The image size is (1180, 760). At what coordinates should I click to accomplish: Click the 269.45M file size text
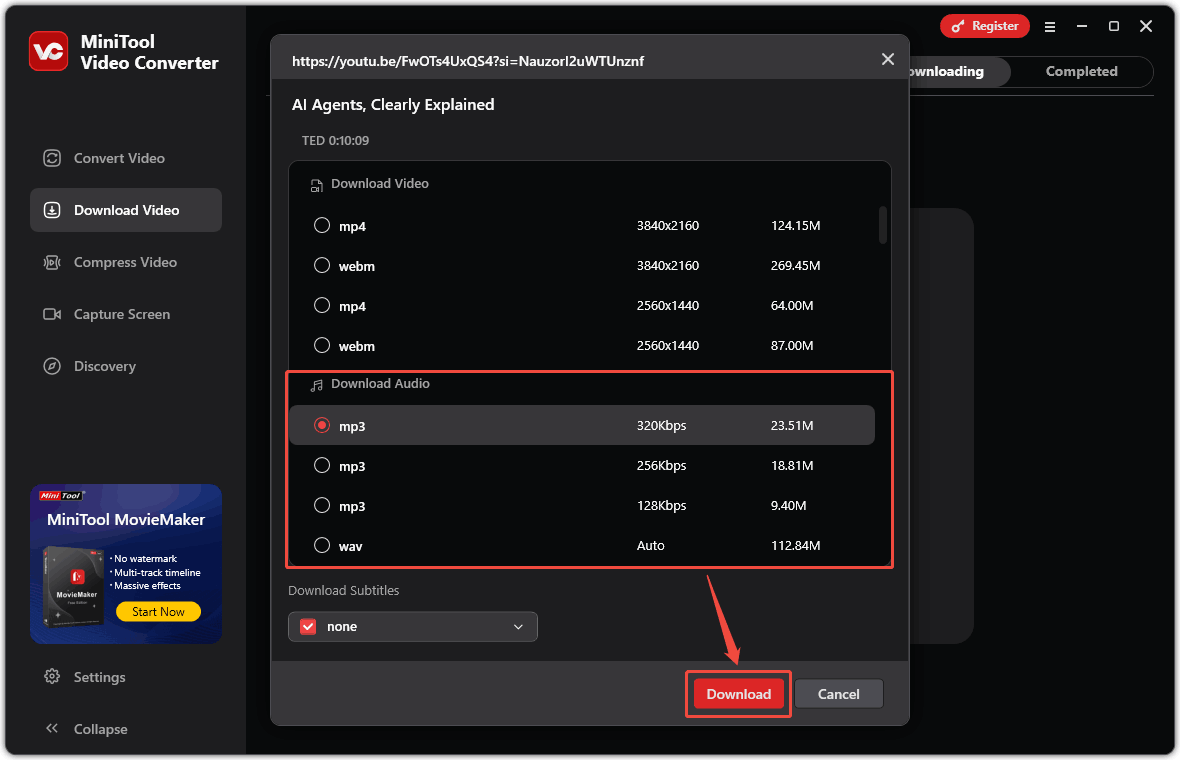click(795, 265)
